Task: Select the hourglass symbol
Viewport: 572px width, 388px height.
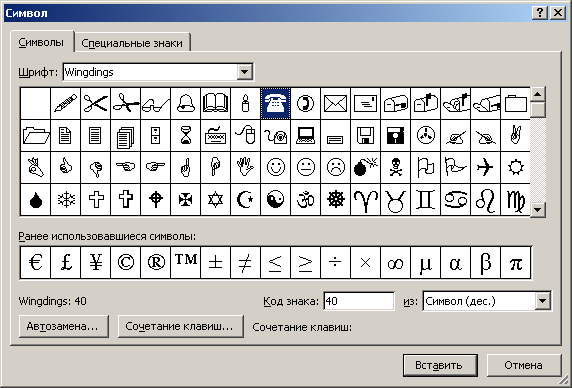Action: 185,135
